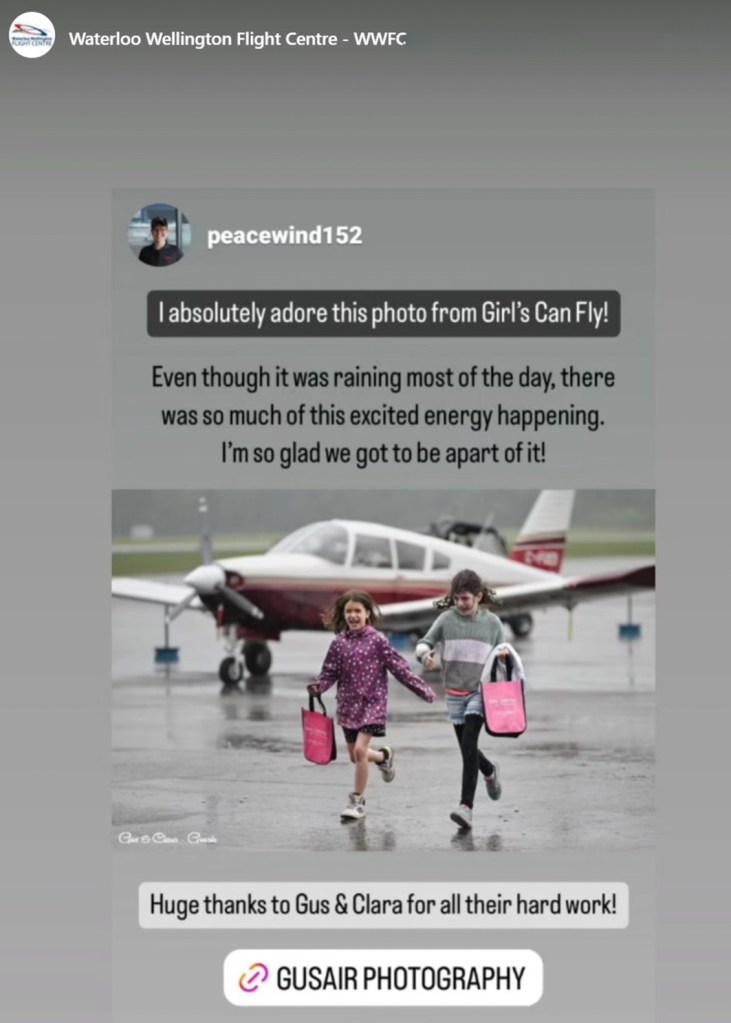Click the airplane's nose landing wheel
731x1023 pixels.
pos(231,670)
